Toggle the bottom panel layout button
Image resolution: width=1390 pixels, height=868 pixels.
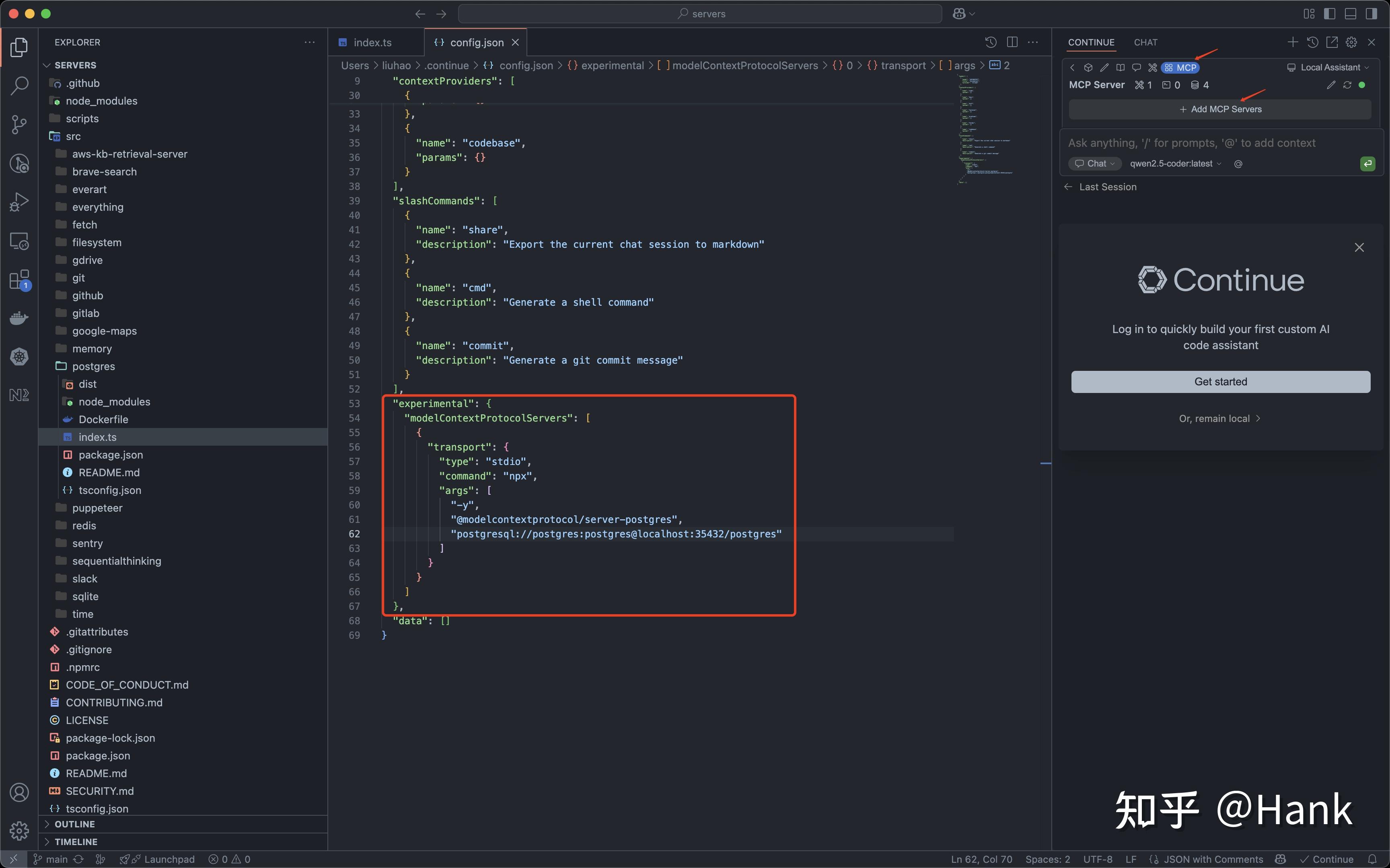tap(1351, 14)
